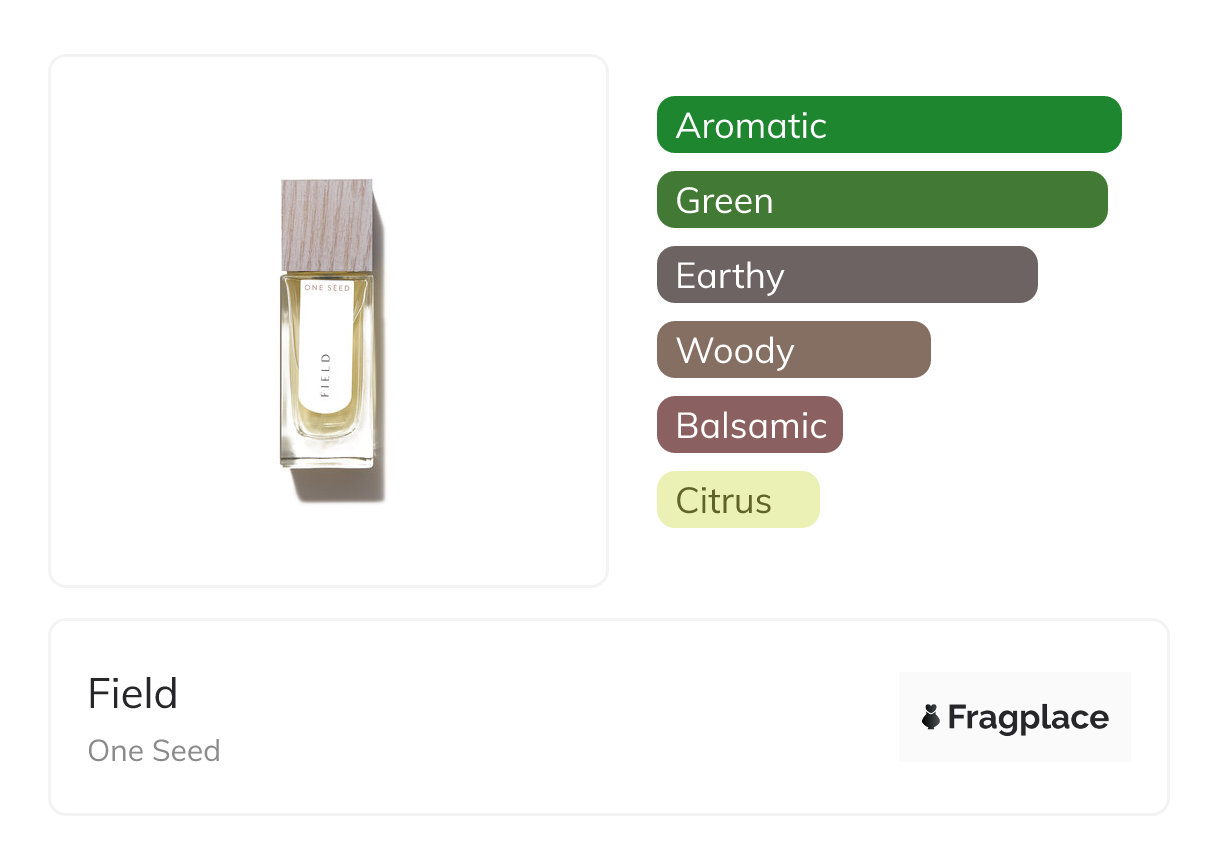Screen dimensions: 1218x864
Task: Select the Citrus accord bar
Action: click(x=738, y=500)
